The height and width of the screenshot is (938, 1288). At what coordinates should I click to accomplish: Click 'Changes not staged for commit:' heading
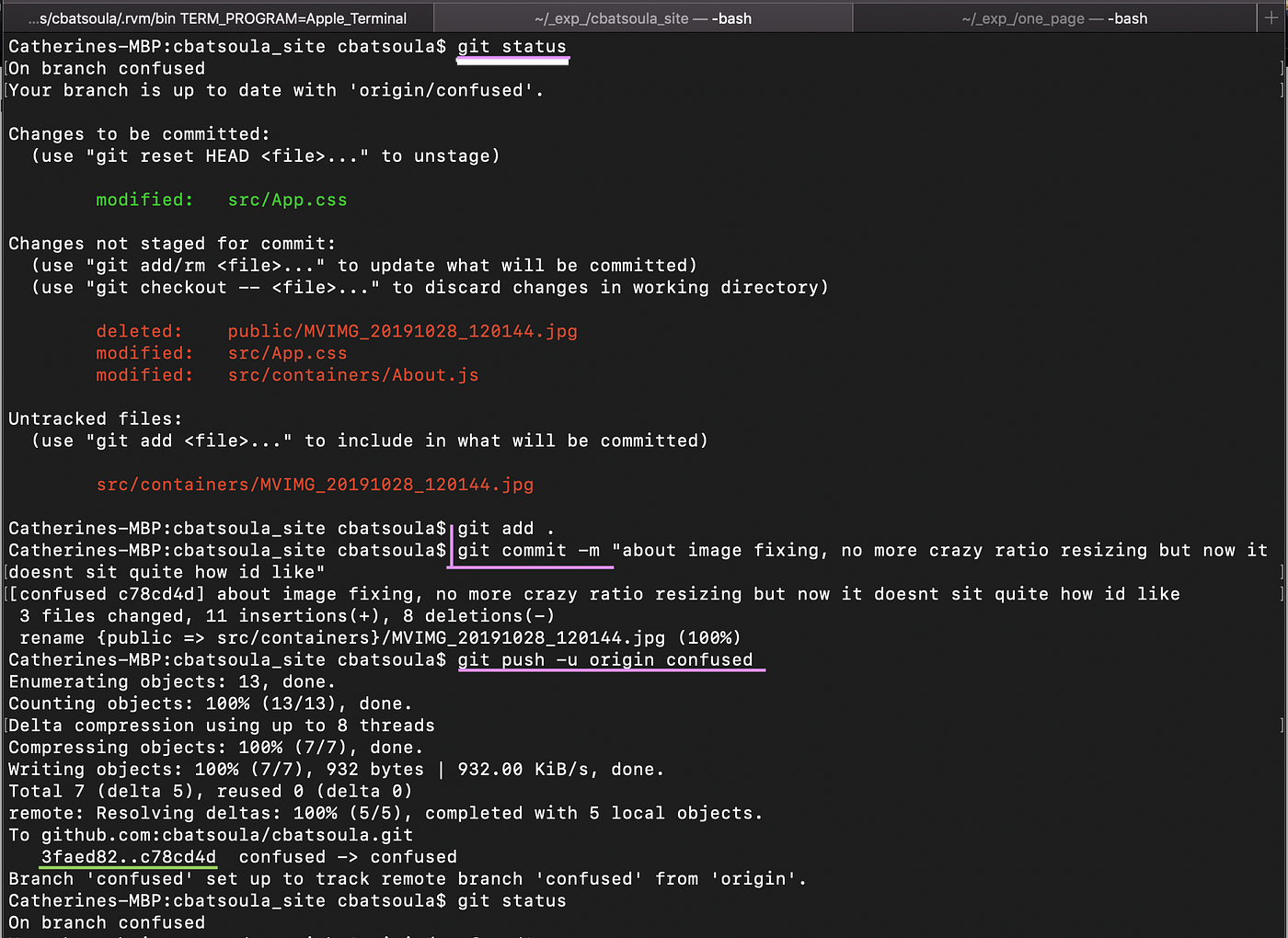coord(173,244)
